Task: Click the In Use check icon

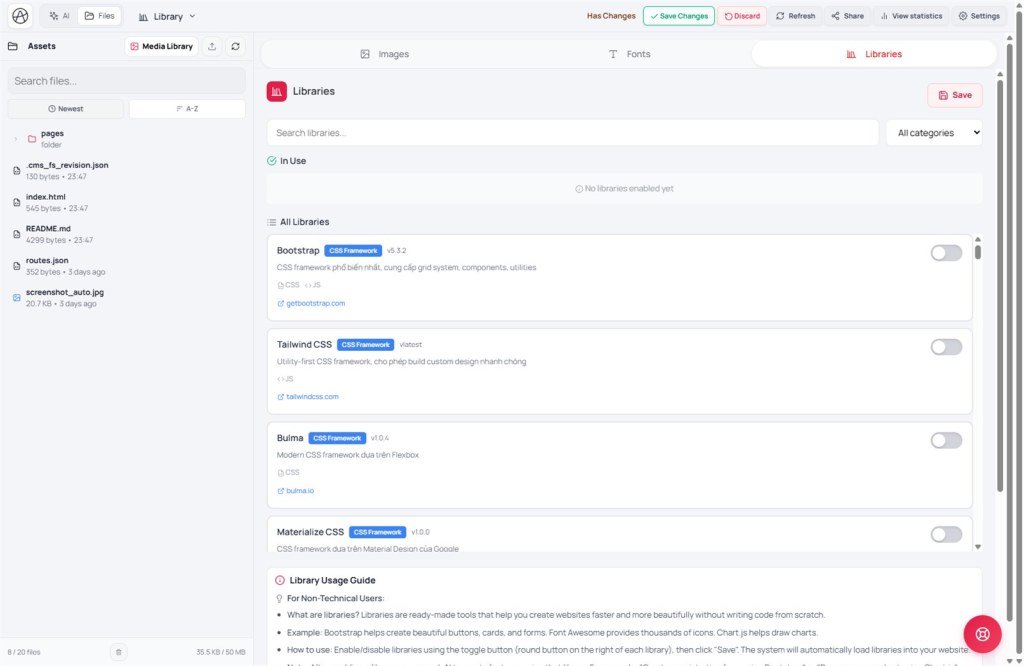Action: click(272, 161)
